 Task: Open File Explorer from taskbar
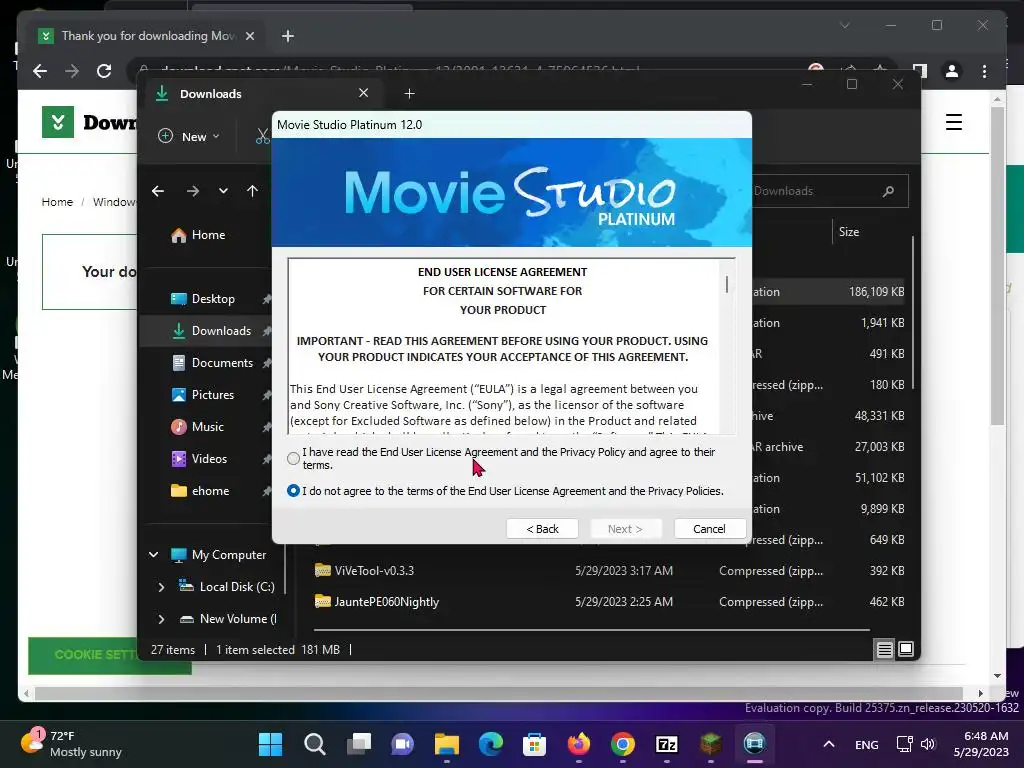point(447,744)
